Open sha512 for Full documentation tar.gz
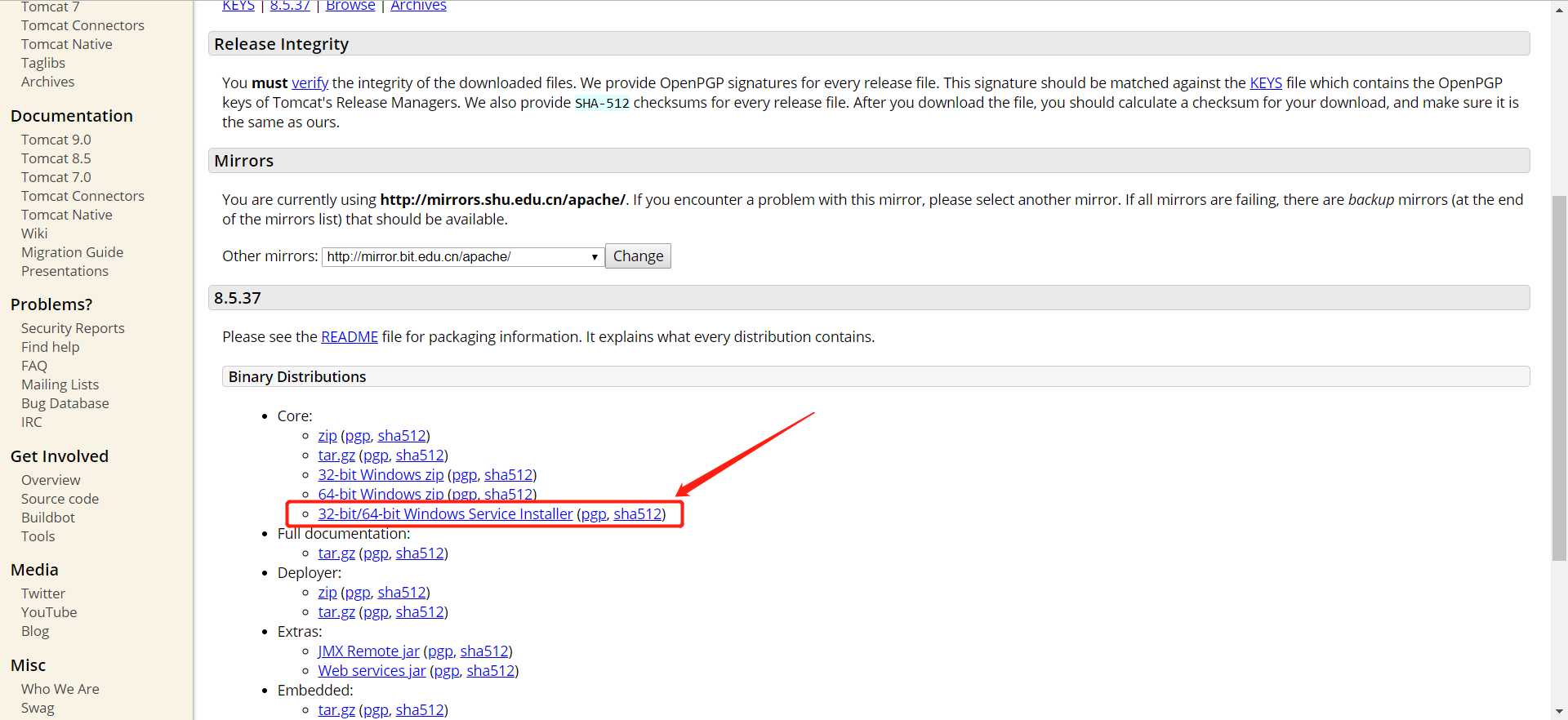The width and height of the screenshot is (1568, 720). coord(420,553)
